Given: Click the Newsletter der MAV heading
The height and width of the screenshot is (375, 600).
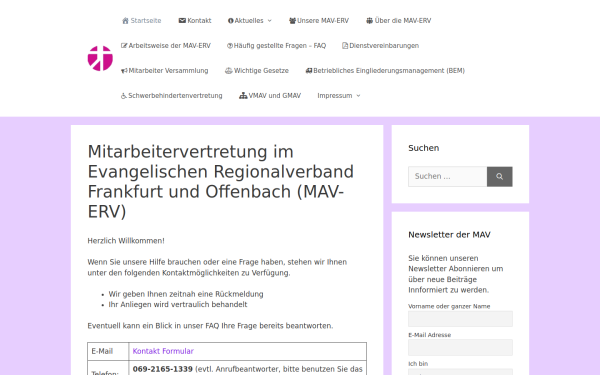Looking at the screenshot, I should pyautogui.click(x=449, y=235).
